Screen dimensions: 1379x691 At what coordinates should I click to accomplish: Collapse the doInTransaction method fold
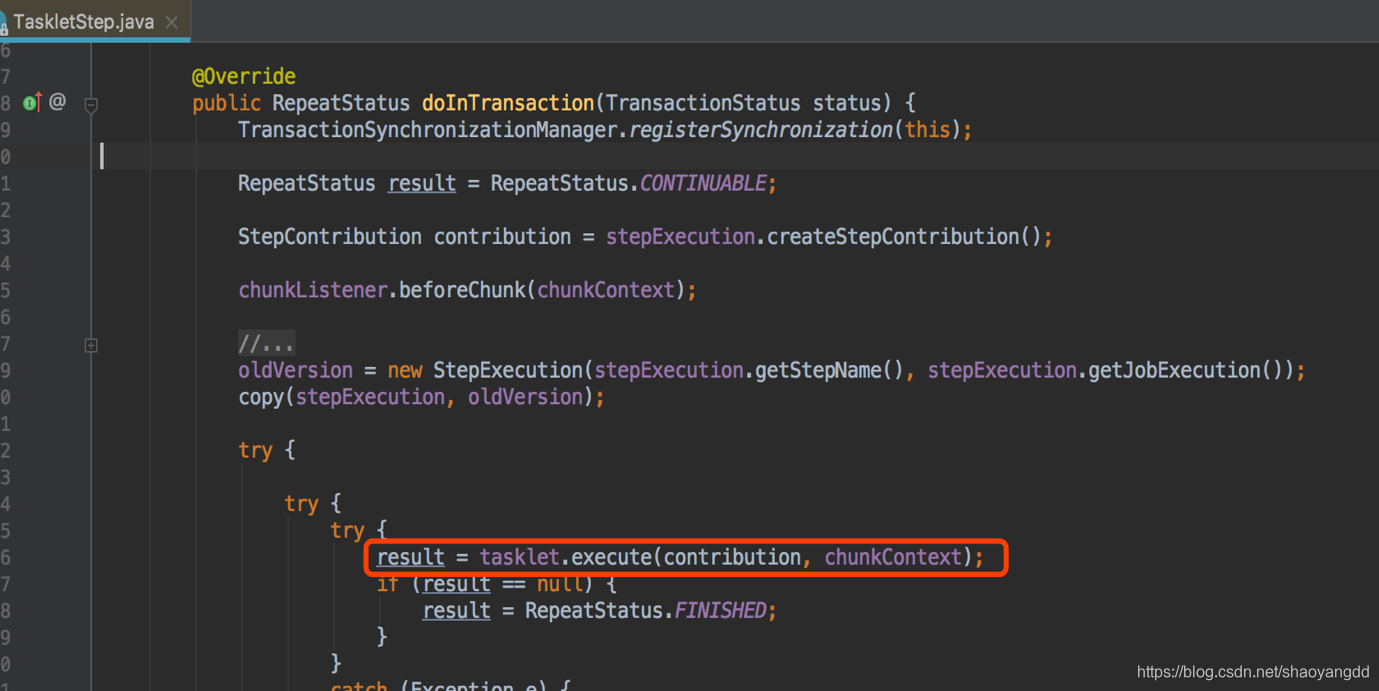coord(91,104)
